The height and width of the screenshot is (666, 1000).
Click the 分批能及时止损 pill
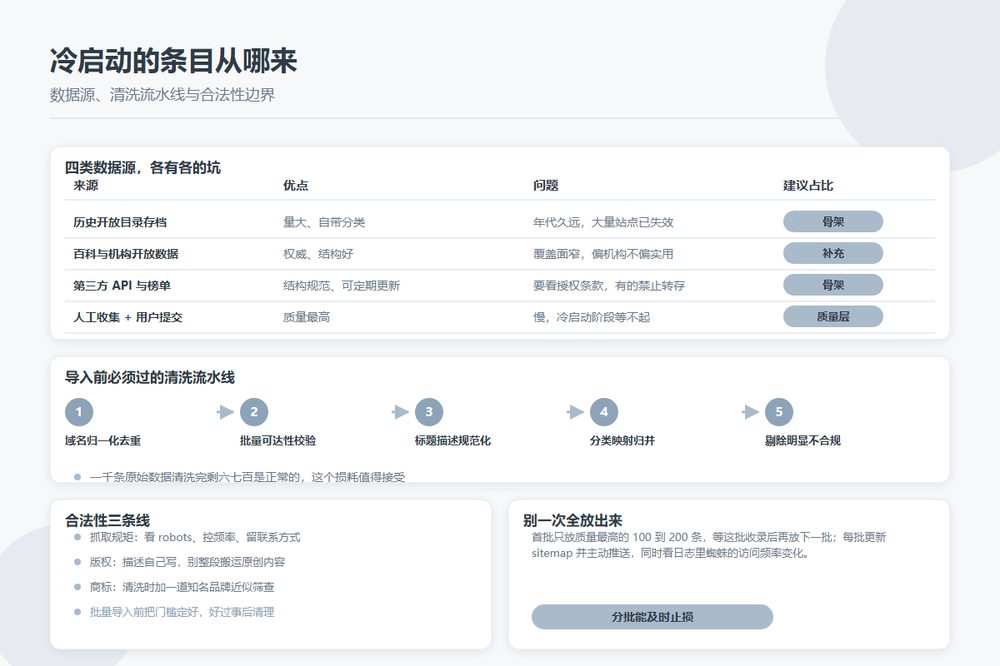pyautogui.click(x=652, y=617)
